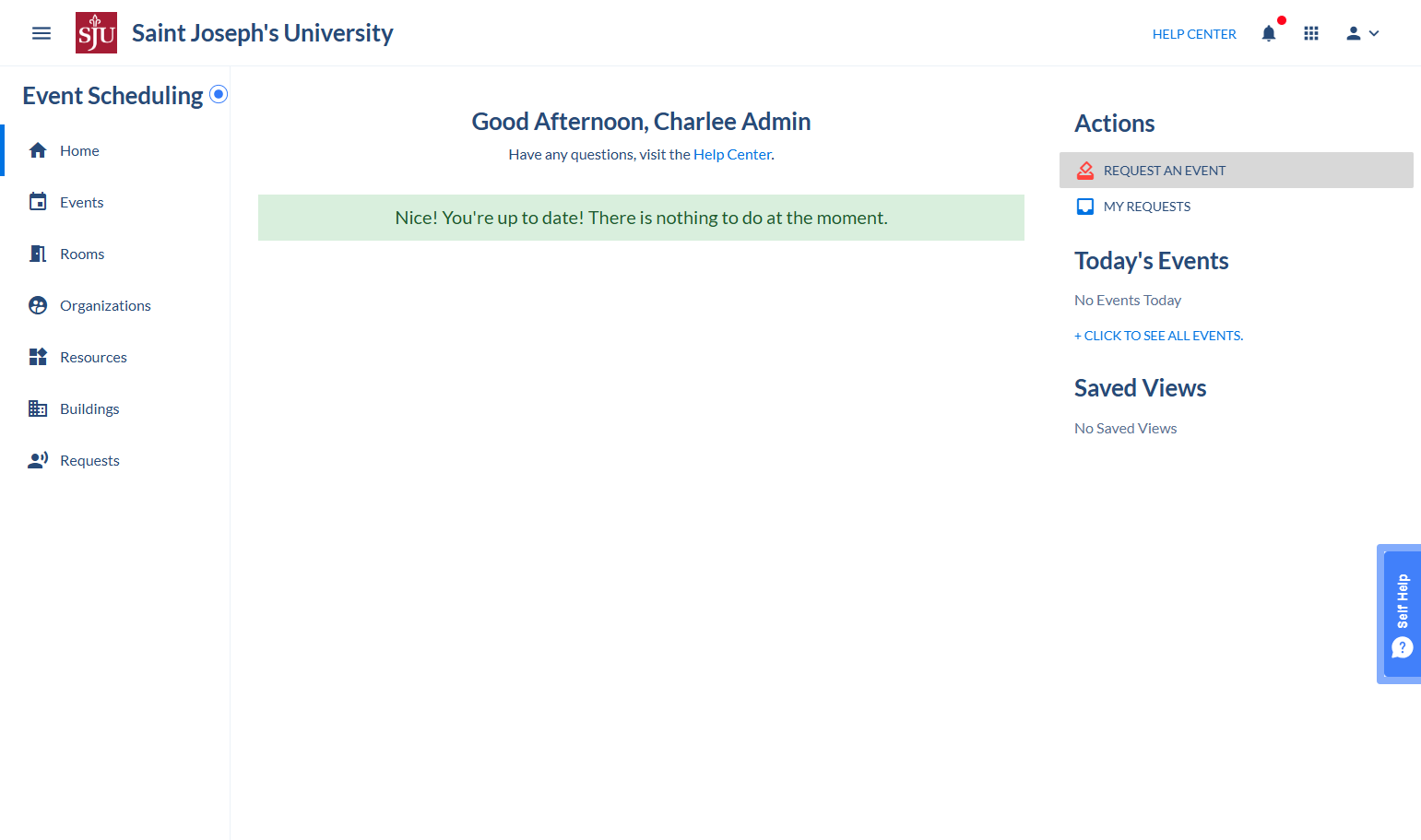Screen dimensions: 1421x840
Task: Click the Rooms door icon
Action: [x=38, y=254]
